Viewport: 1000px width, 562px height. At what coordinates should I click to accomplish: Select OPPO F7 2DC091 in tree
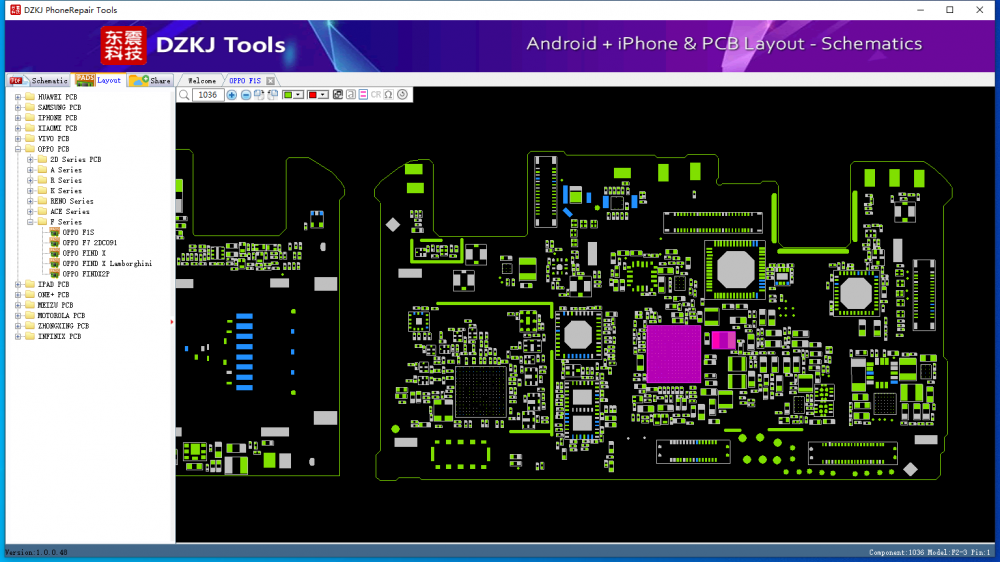89,243
